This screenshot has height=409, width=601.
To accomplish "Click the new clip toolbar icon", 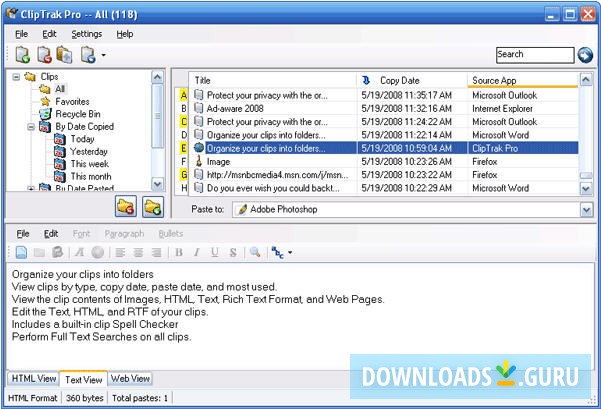I will (22, 55).
